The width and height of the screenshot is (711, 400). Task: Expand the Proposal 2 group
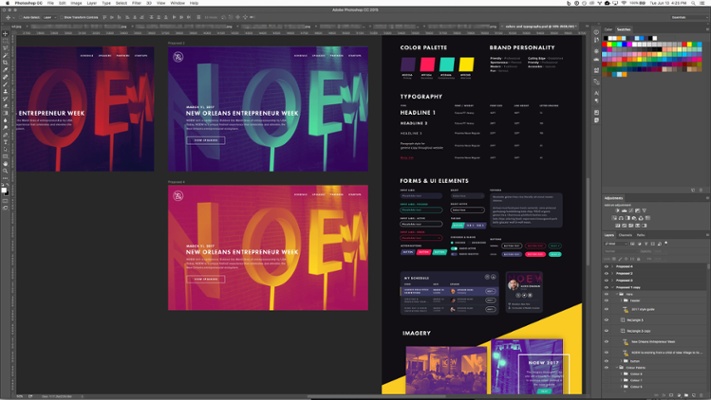[x=613, y=273]
